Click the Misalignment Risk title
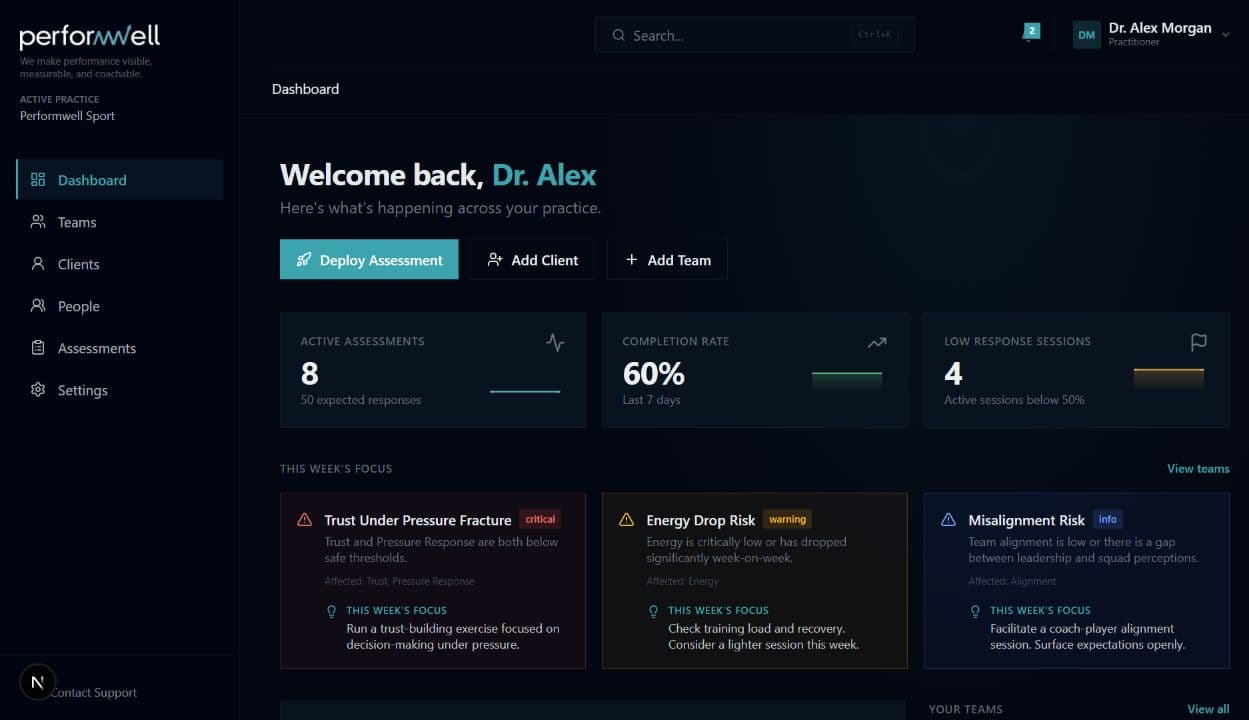This screenshot has width=1249, height=720. tap(1026, 520)
